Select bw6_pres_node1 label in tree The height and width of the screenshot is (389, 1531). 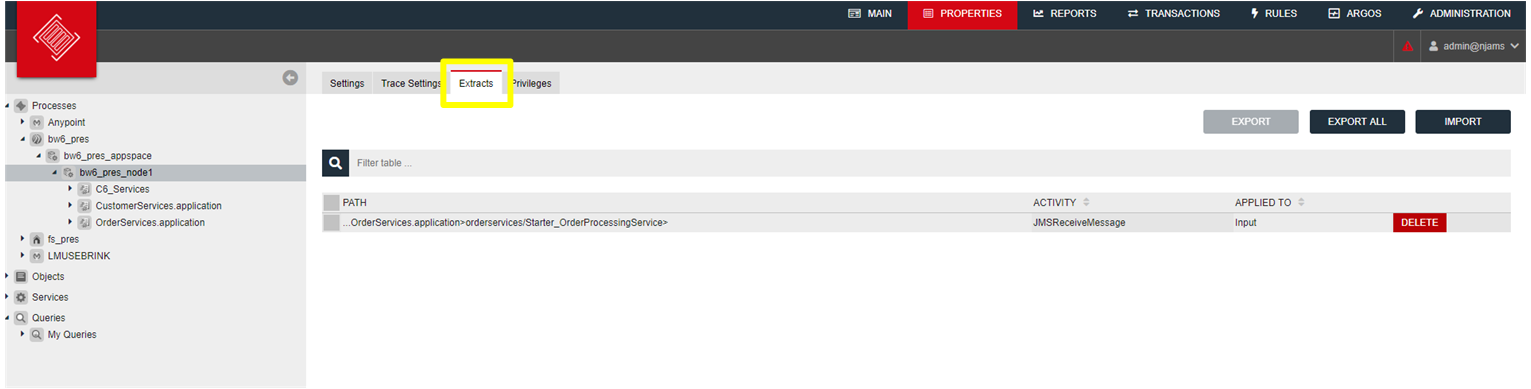click(x=116, y=173)
